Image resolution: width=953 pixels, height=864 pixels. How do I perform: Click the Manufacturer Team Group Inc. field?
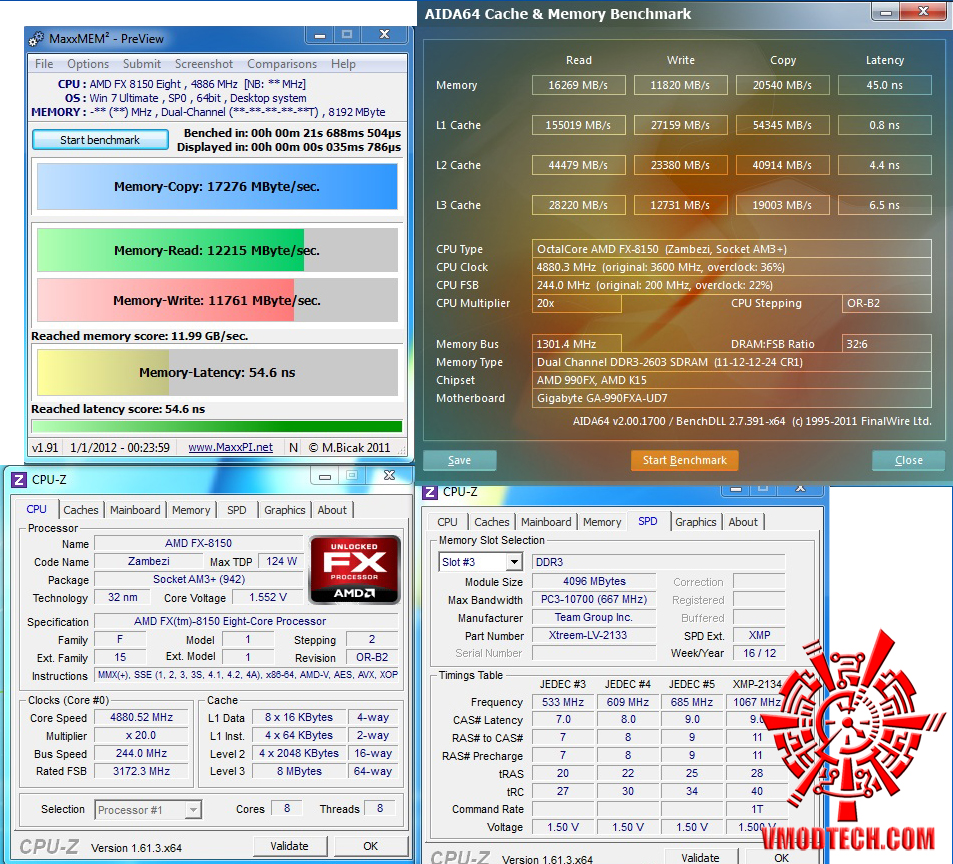click(594, 617)
